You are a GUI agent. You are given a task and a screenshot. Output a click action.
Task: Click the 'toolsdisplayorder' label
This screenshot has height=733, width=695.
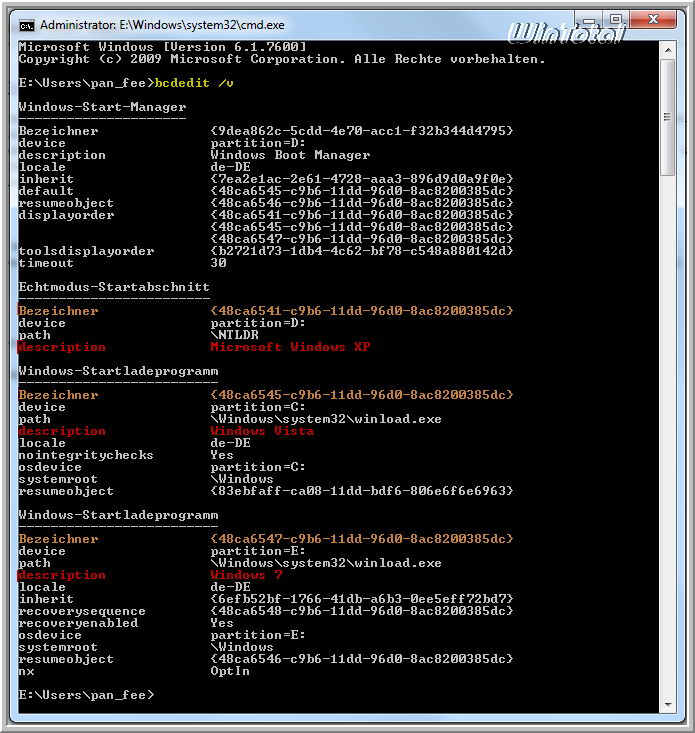(x=86, y=251)
